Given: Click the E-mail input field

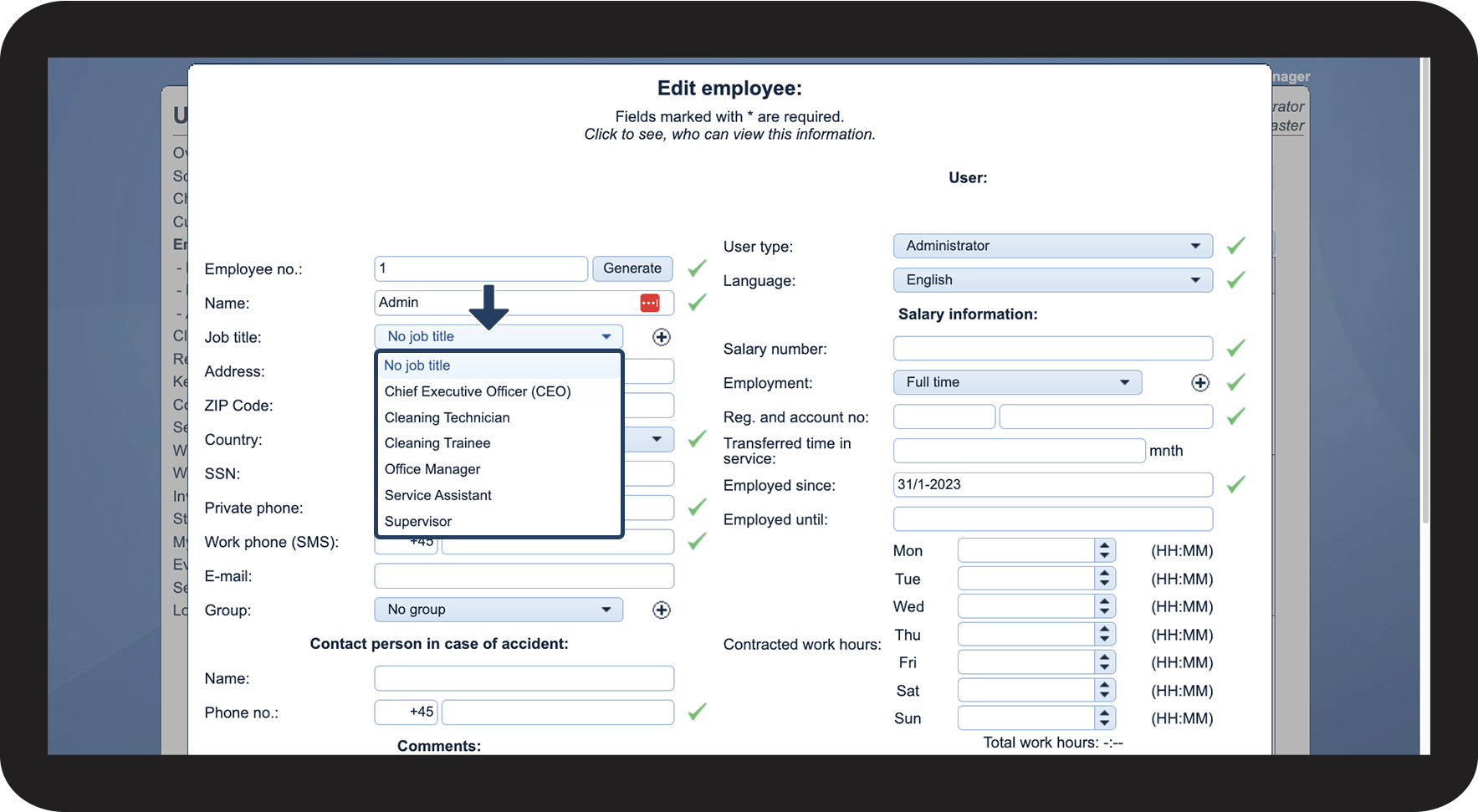Looking at the screenshot, I should tap(524, 575).
